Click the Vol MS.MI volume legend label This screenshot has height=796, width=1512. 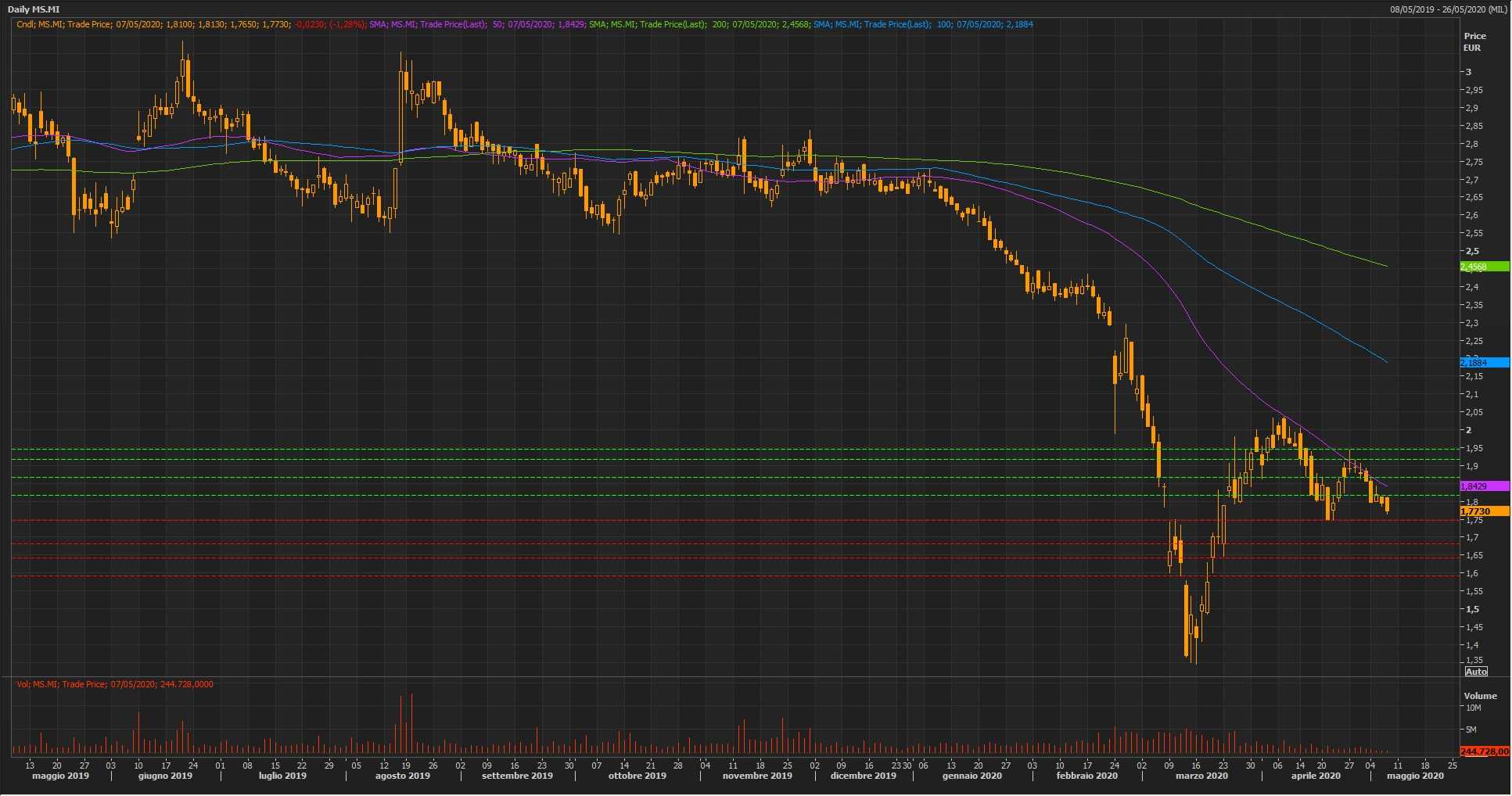click(x=115, y=684)
